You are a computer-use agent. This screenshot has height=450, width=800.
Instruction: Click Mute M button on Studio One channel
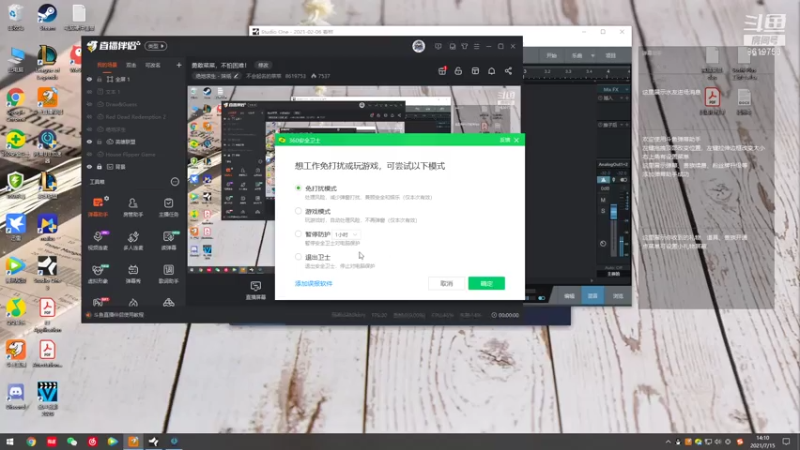pyautogui.click(x=603, y=201)
